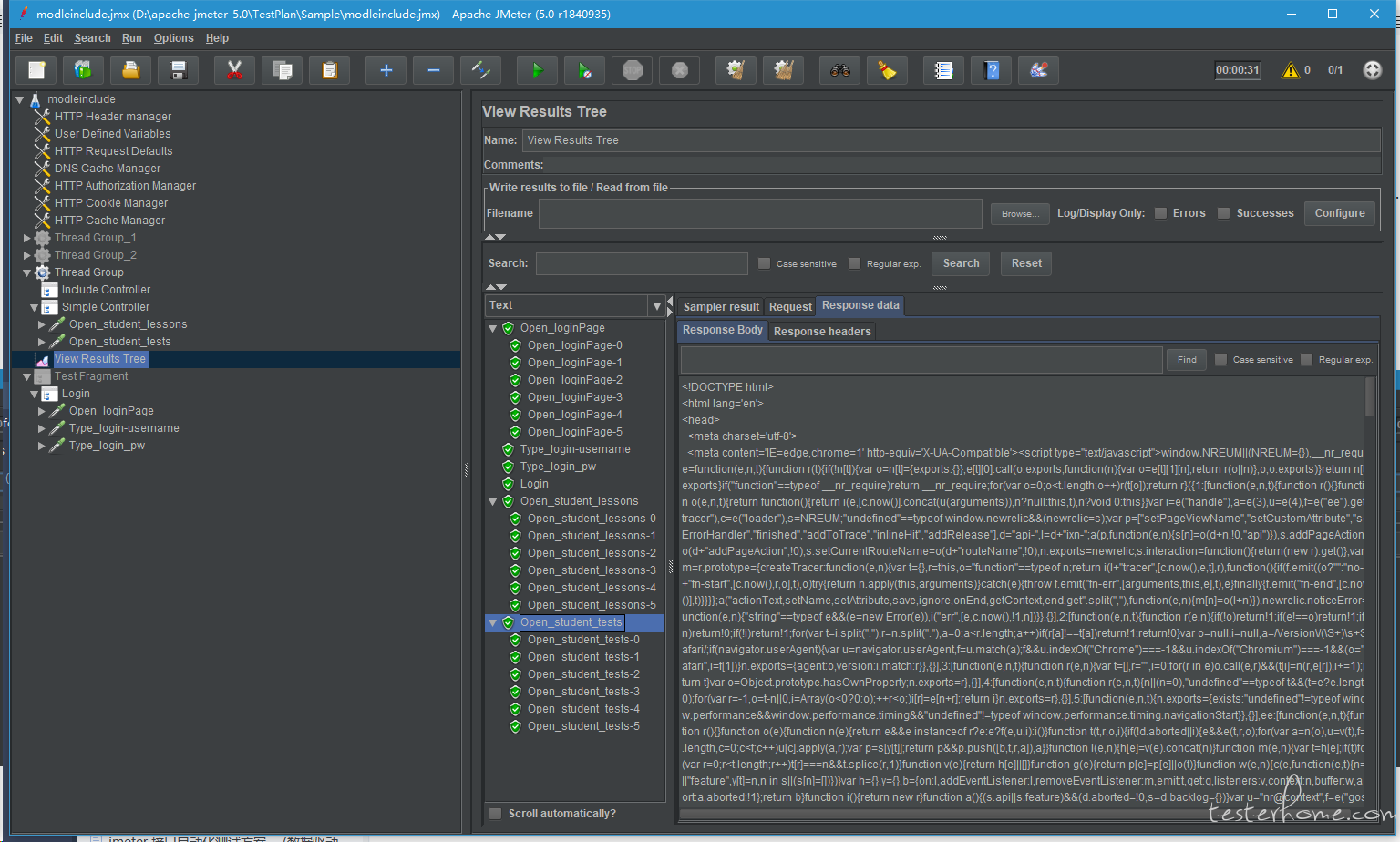
Task: Open the Run menu
Action: coord(132,38)
